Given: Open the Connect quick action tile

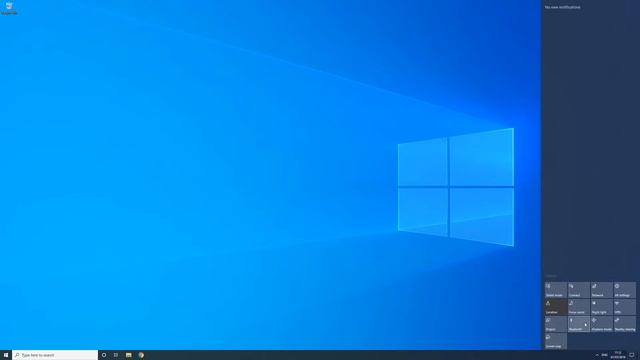Looking at the screenshot, I should pyautogui.click(x=579, y=290).
